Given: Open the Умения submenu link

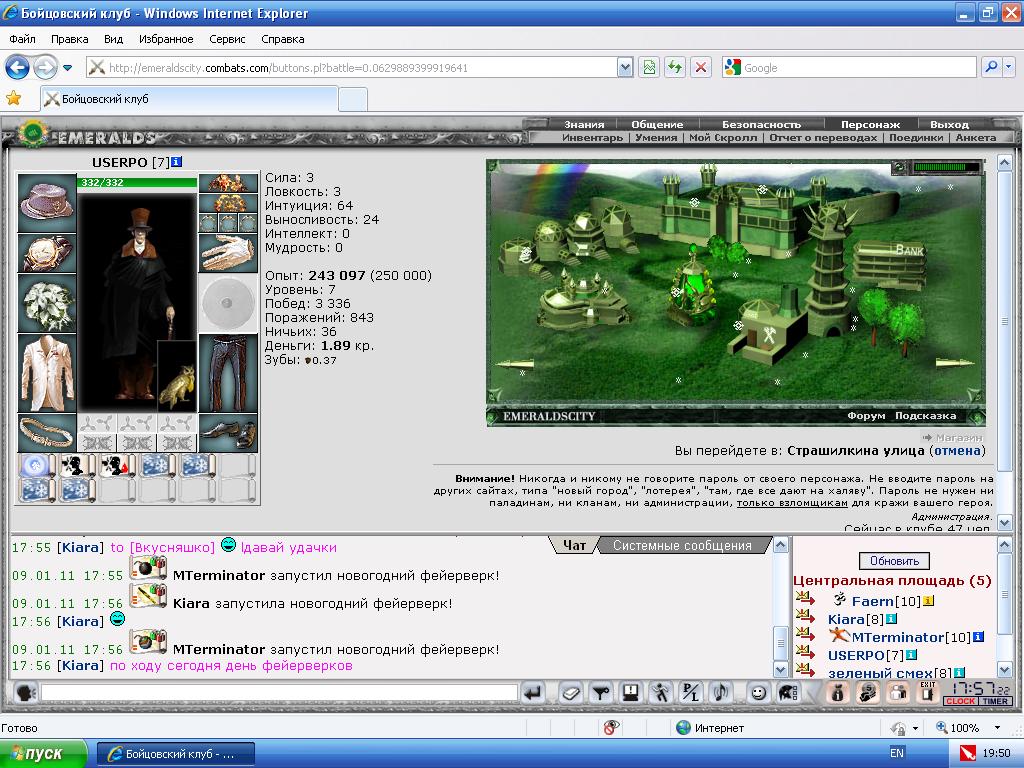Looking at the screenshot, I should point(656,137).
